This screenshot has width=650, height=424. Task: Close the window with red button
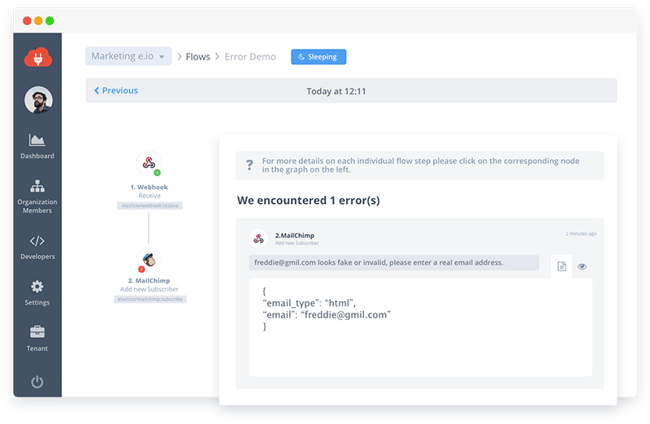coord(27,21)
